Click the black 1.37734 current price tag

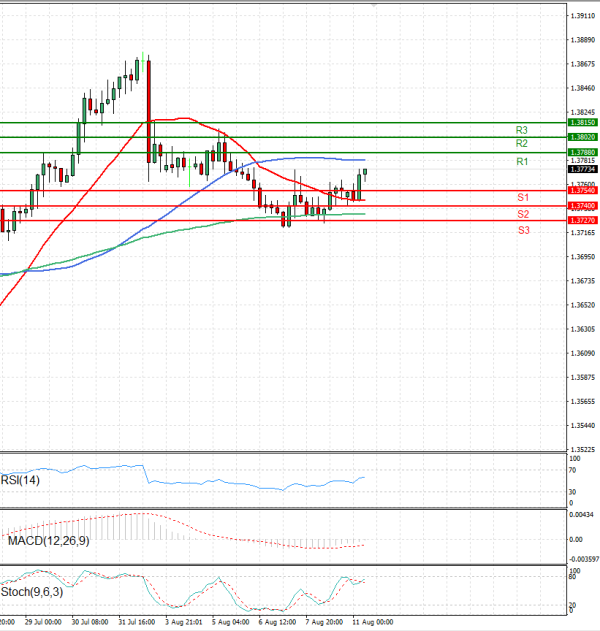(581, 169)
